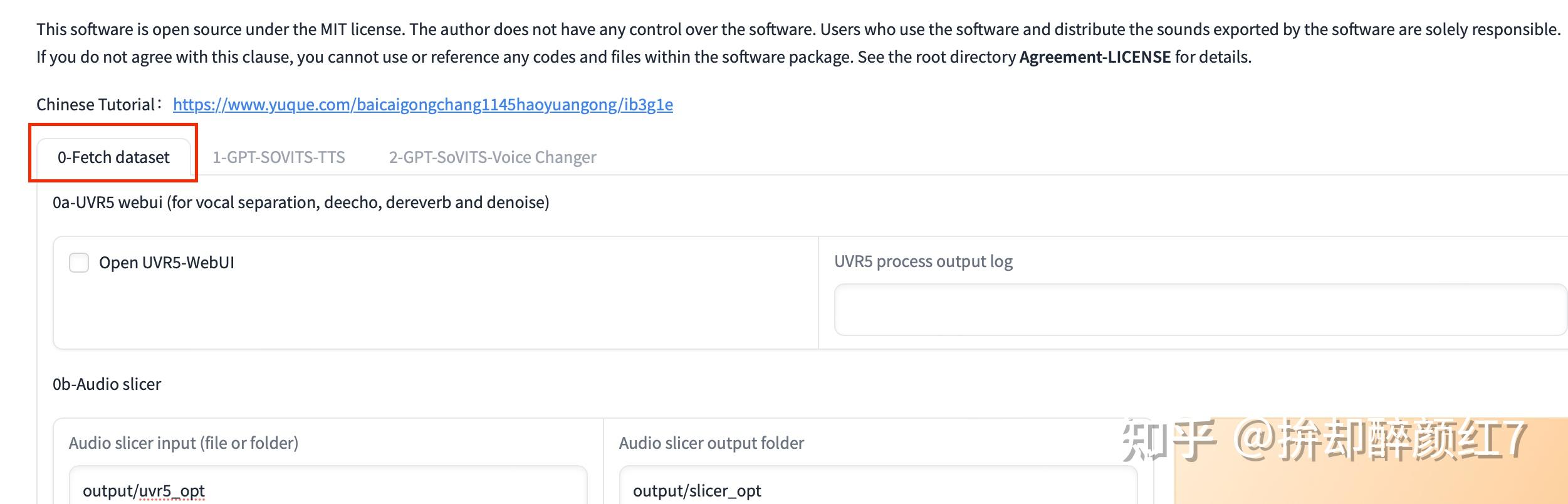The image size is (1568, 504).
Task: Tick the Open UVR5-WebUI checkbox square
Action: click(x=79, y=263)
